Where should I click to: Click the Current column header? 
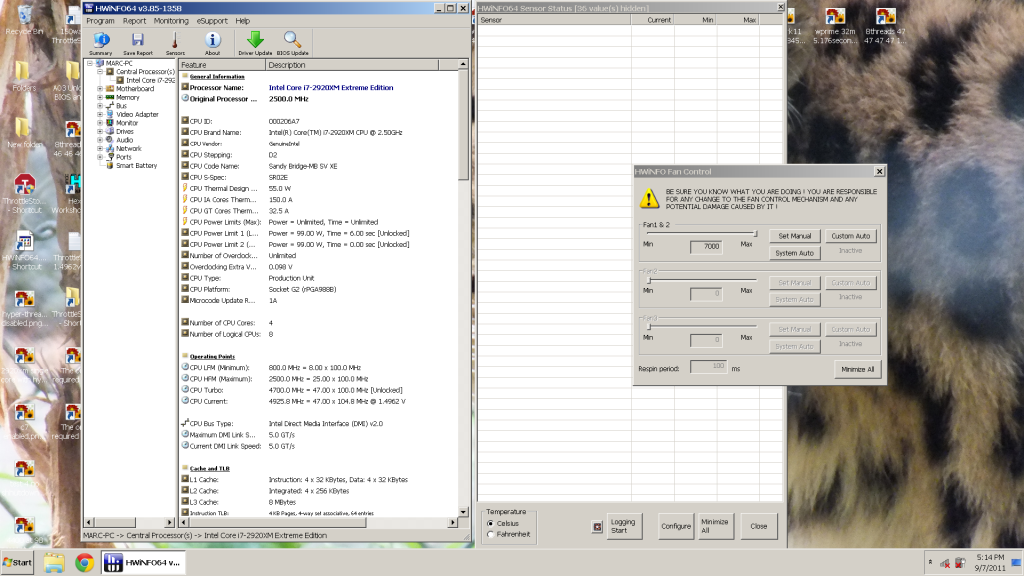652,20
